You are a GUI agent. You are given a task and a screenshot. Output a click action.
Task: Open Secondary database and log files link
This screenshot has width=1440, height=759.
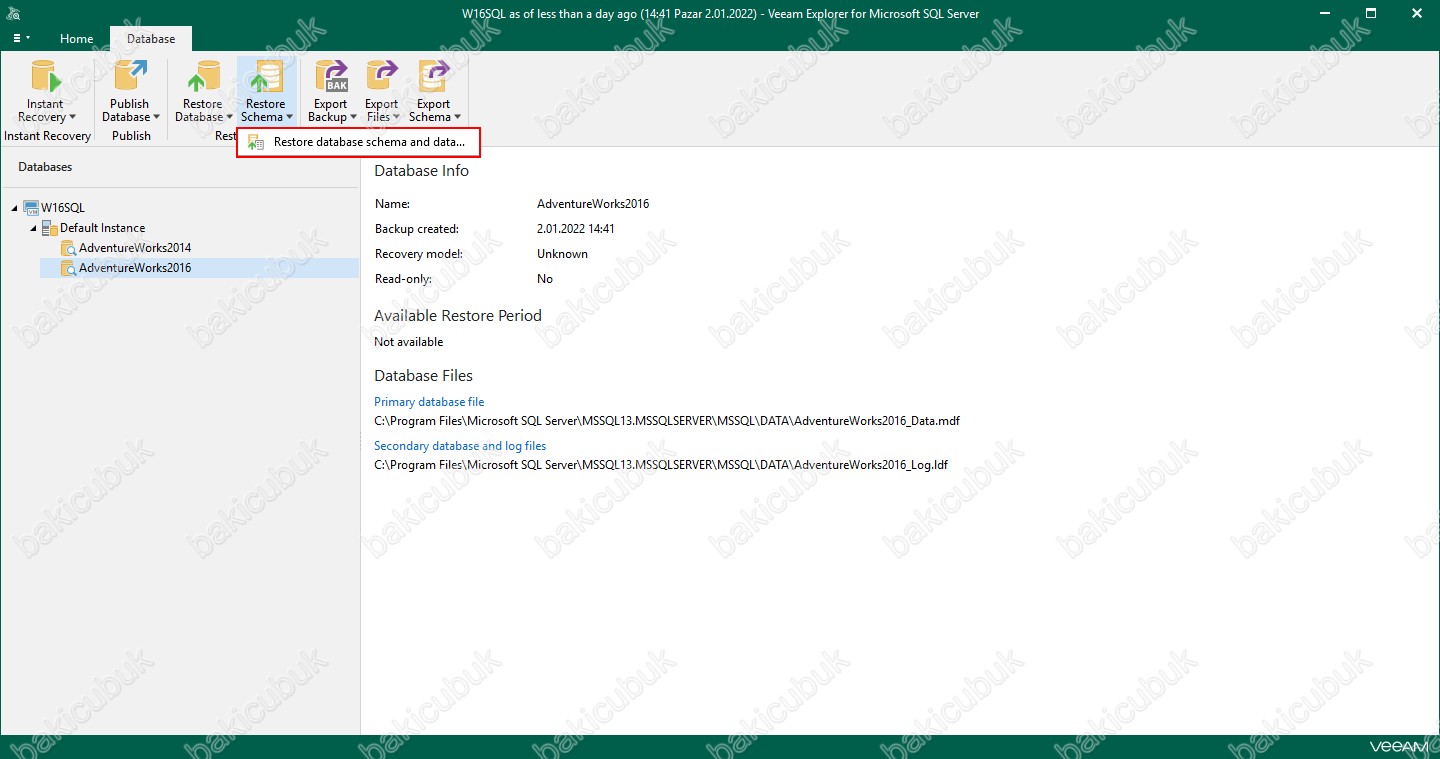(x=460, y=446)
